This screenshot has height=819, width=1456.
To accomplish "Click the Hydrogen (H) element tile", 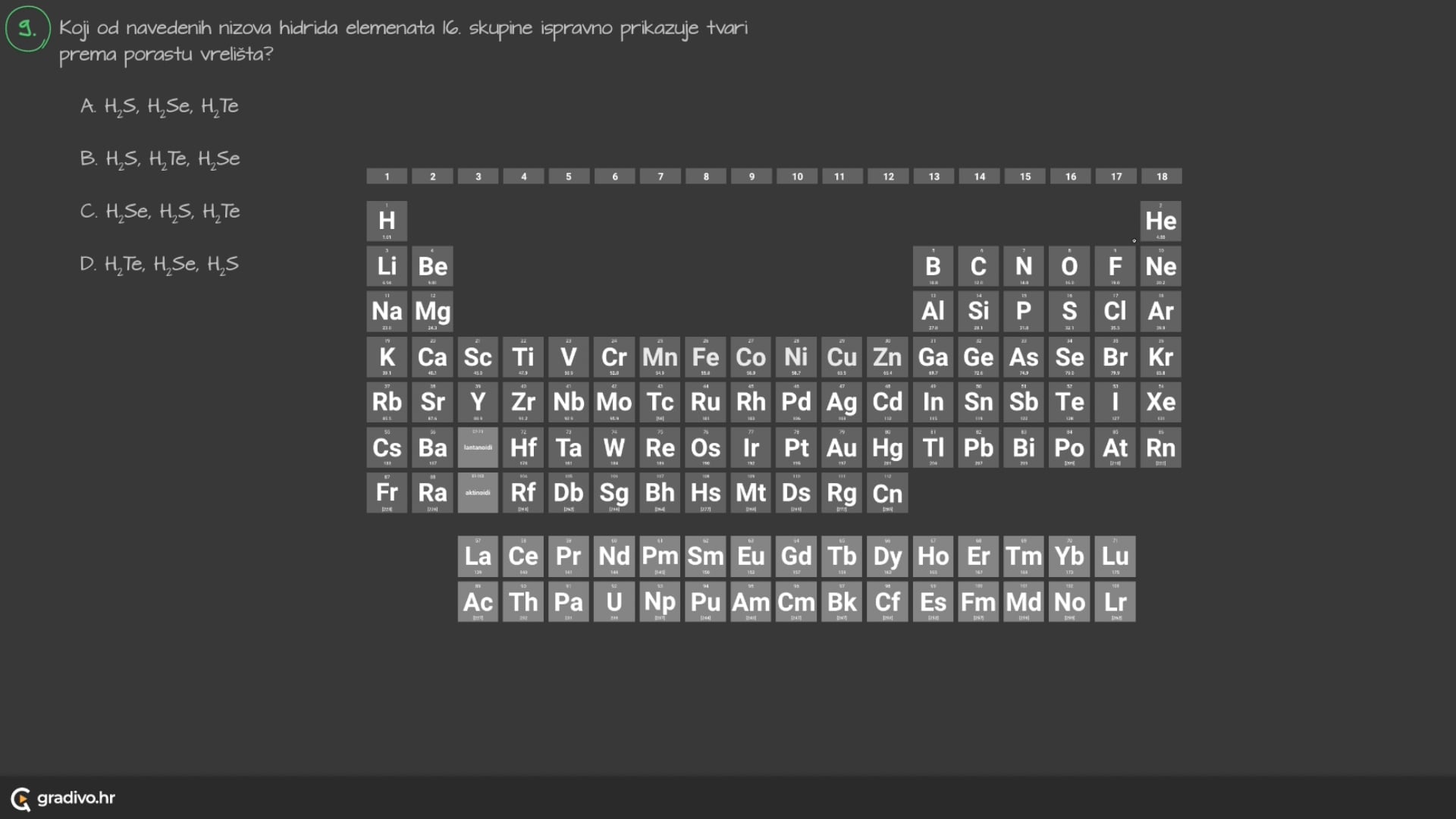I will click(x=387, y=221).
